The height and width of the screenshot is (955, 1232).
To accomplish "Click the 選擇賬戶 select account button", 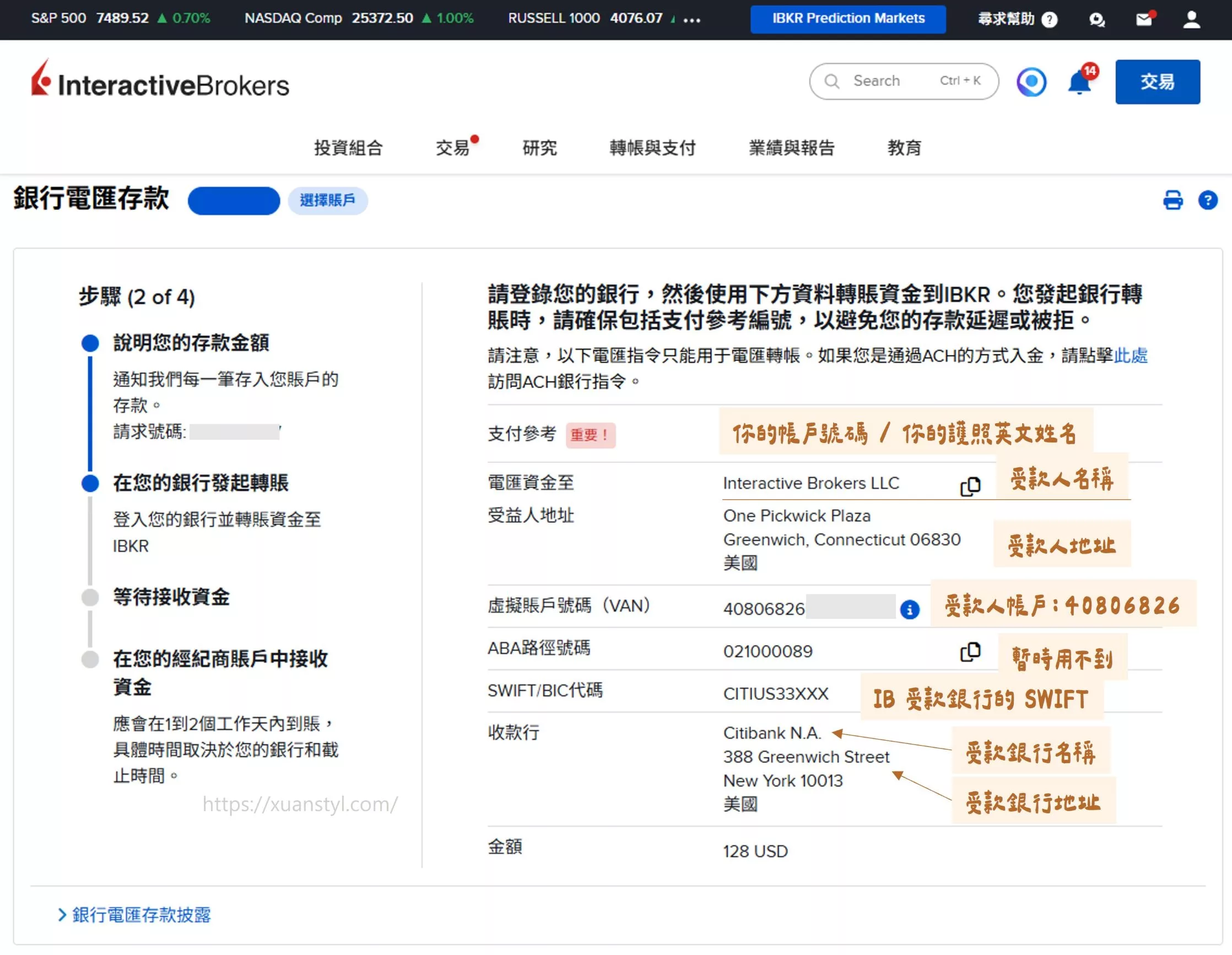I will pos(328,200).
